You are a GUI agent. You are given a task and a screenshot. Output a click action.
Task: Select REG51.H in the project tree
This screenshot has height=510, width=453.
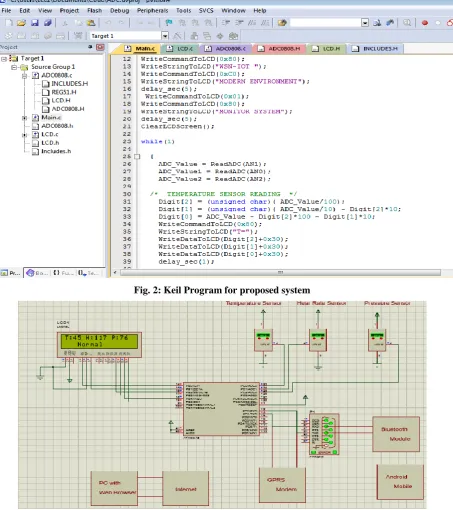point(60,92)
